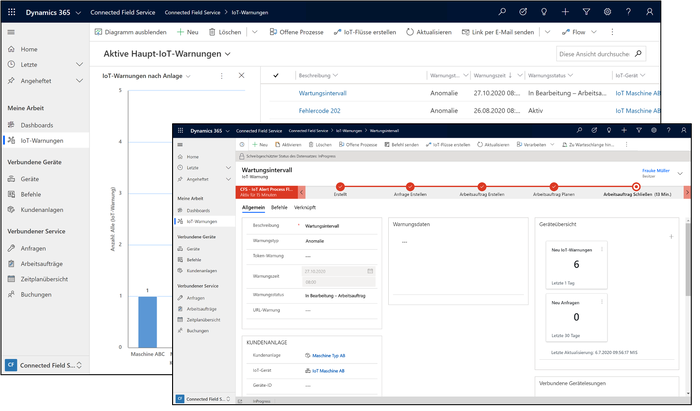Open user account icon in back window header

pyautogui.click(x=650, y=12)
